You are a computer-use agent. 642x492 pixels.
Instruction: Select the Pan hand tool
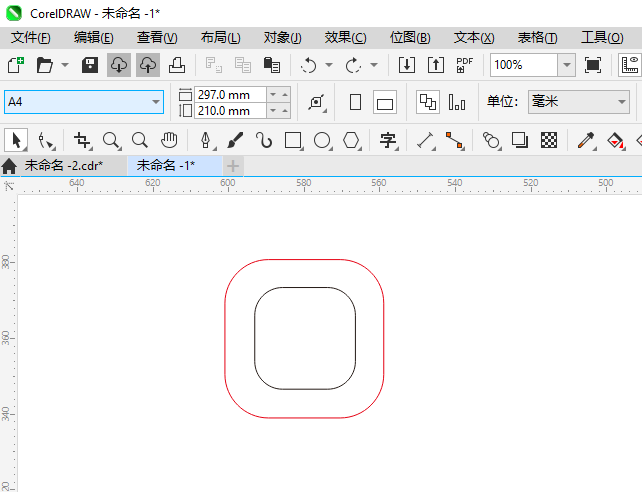point(169,140)
